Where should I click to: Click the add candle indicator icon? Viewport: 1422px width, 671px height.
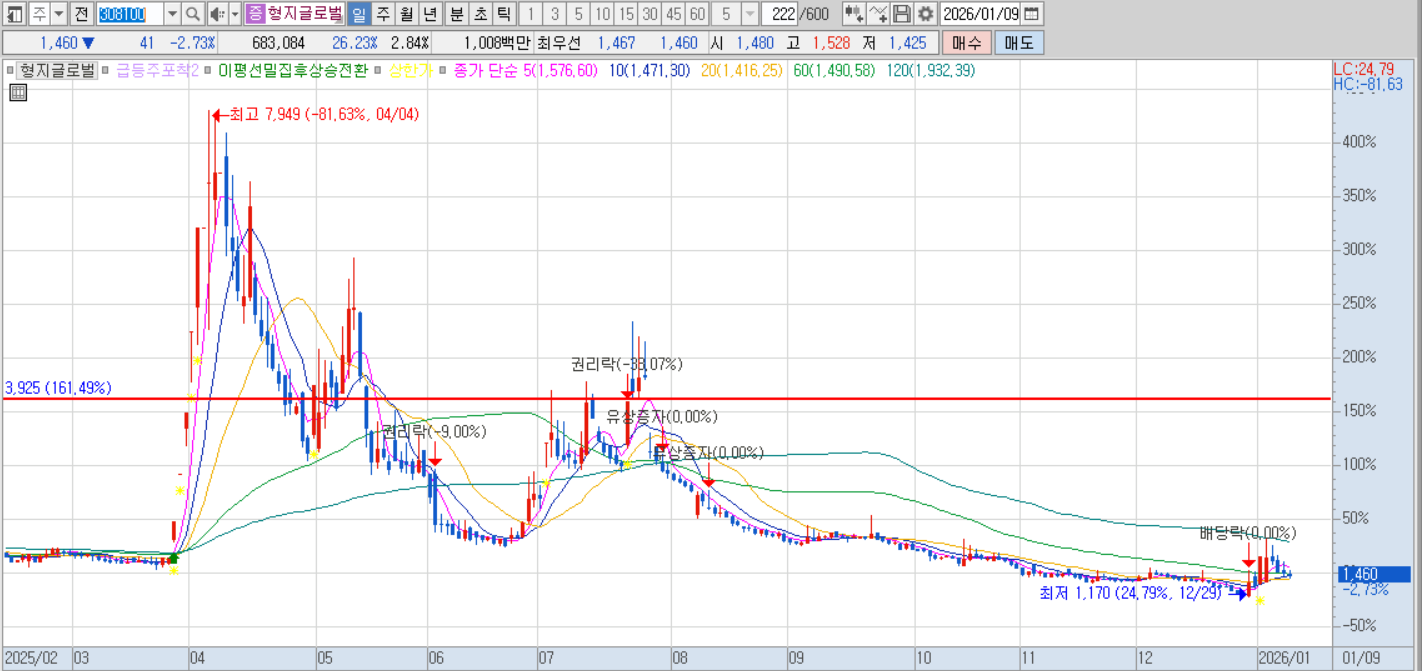click(x=854, y=14)
